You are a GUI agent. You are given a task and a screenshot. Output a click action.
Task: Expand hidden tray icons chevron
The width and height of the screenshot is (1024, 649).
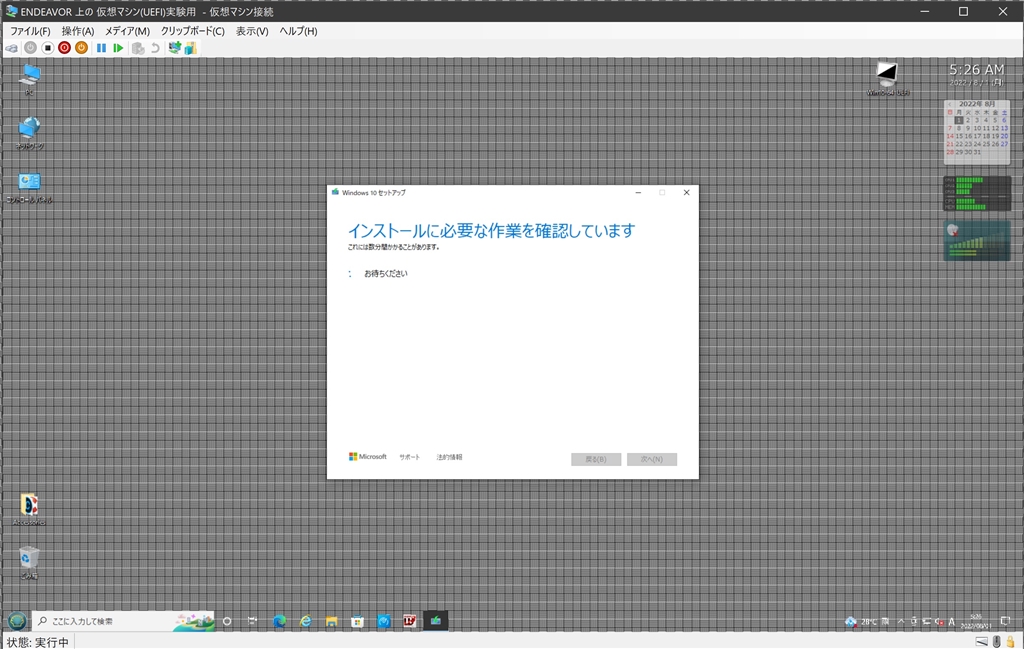901,622
